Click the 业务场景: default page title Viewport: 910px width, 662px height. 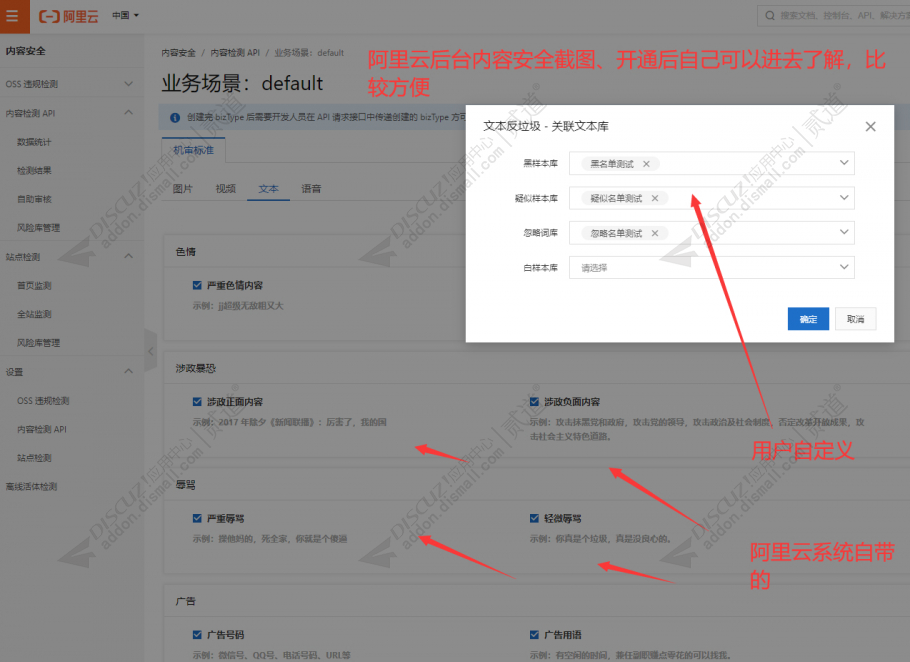[242, 84]
